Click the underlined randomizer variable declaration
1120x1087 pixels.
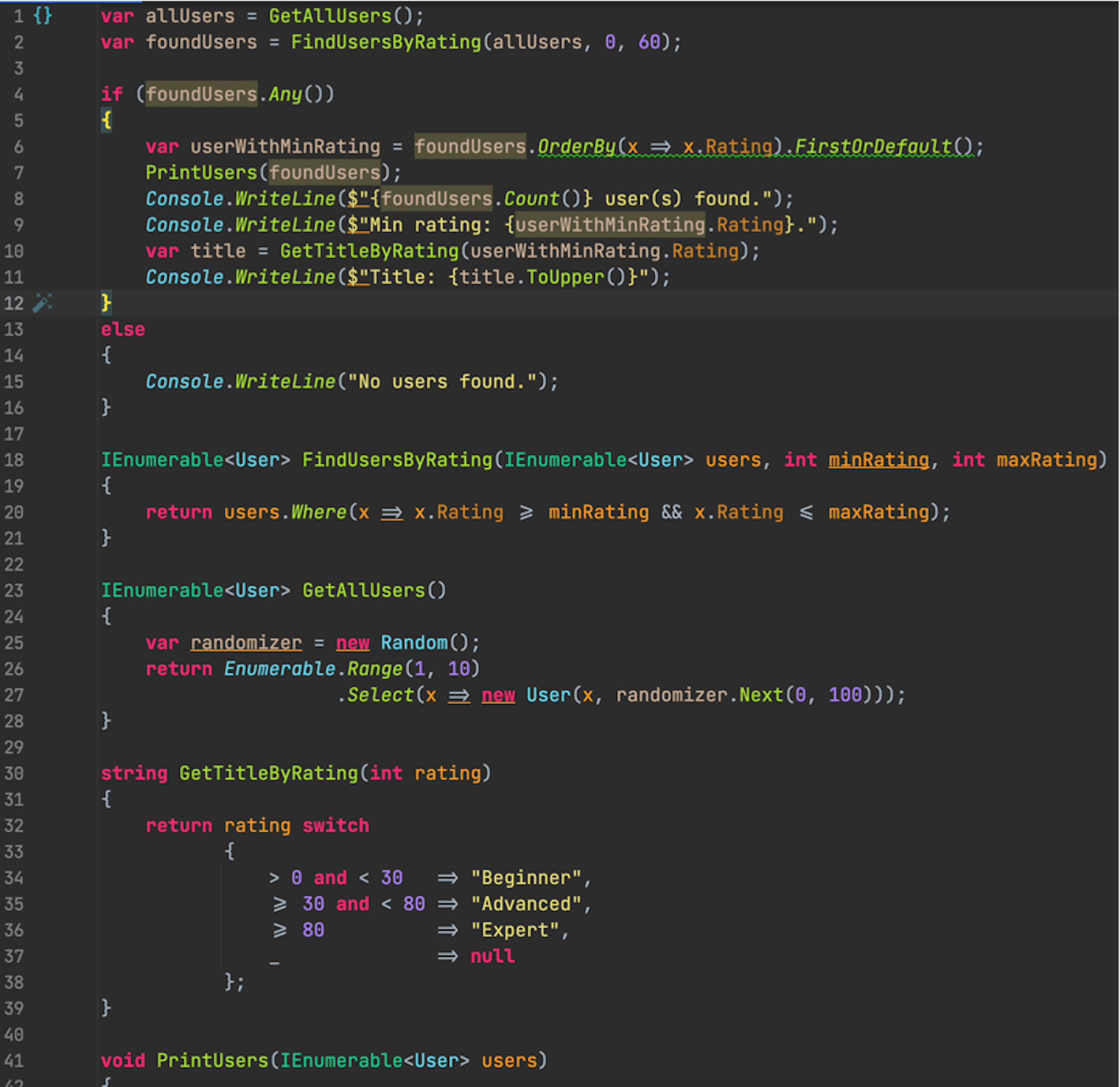(x=246, y=643)
